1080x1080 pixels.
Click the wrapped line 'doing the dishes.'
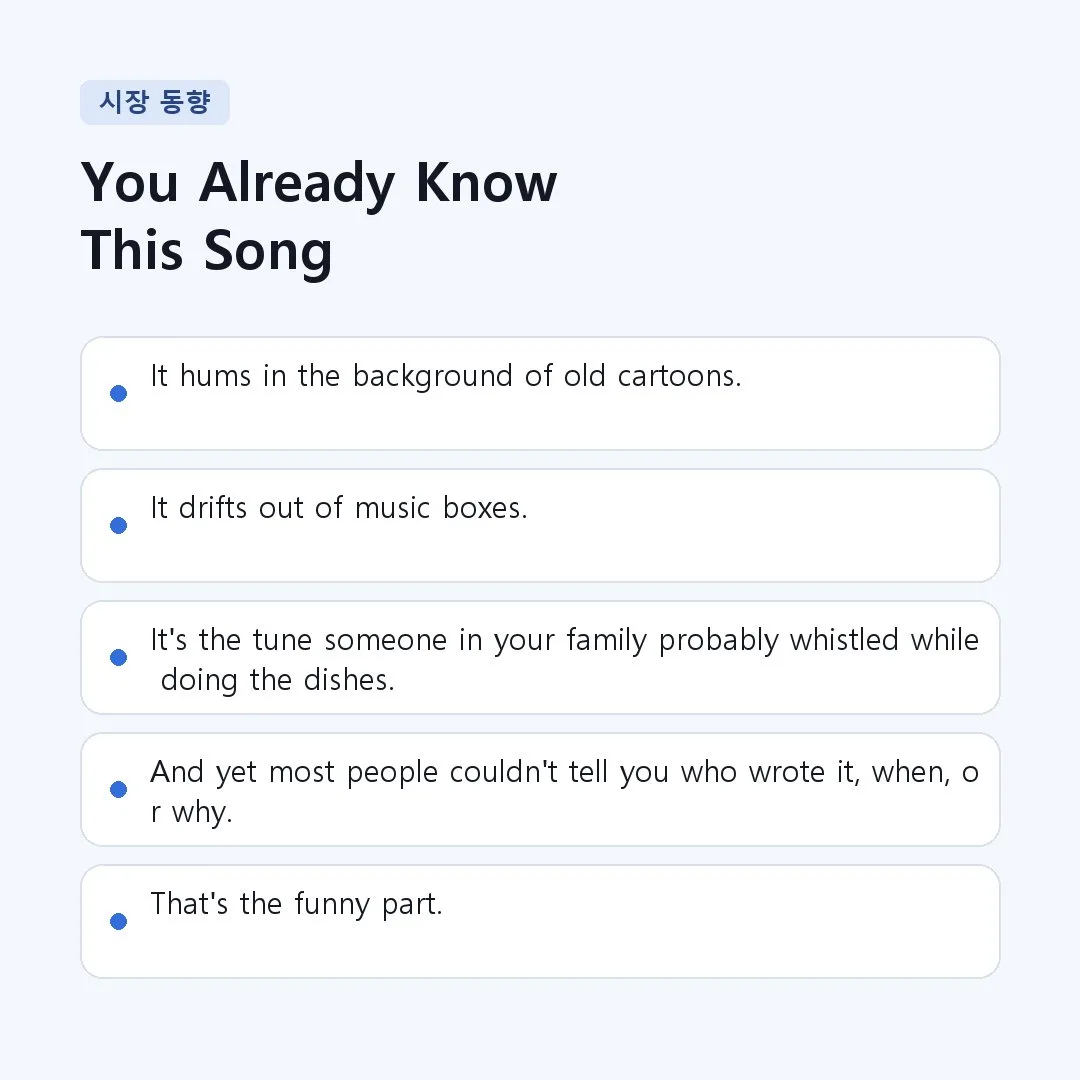[278, 681]
